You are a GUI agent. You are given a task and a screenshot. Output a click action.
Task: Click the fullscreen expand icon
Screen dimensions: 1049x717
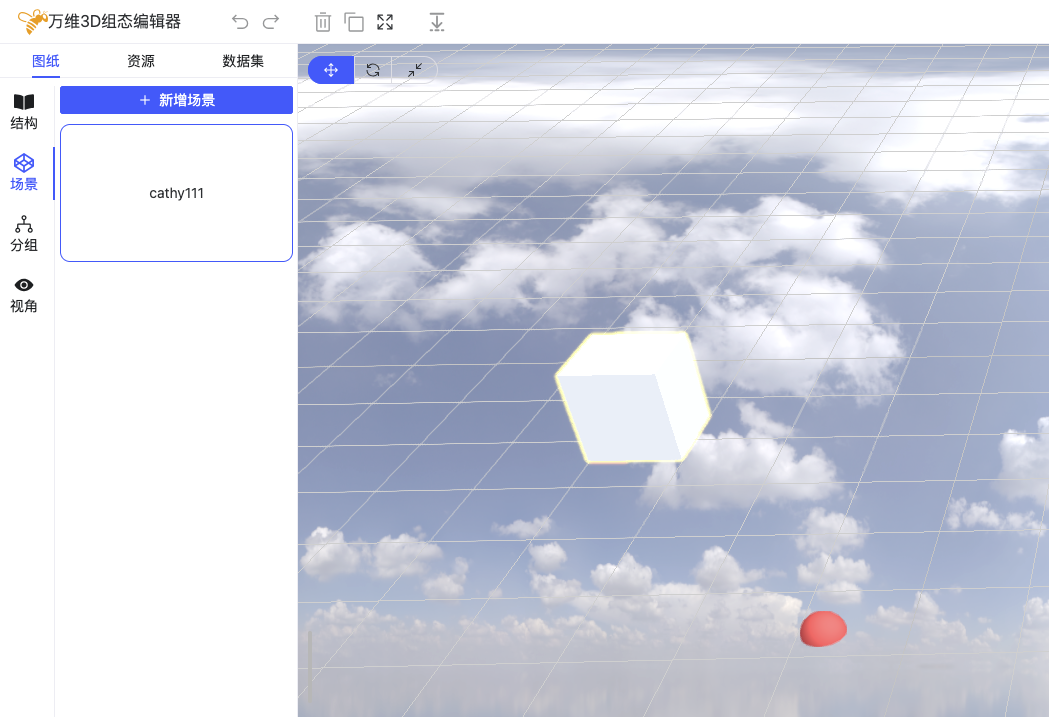click(385, 22)
